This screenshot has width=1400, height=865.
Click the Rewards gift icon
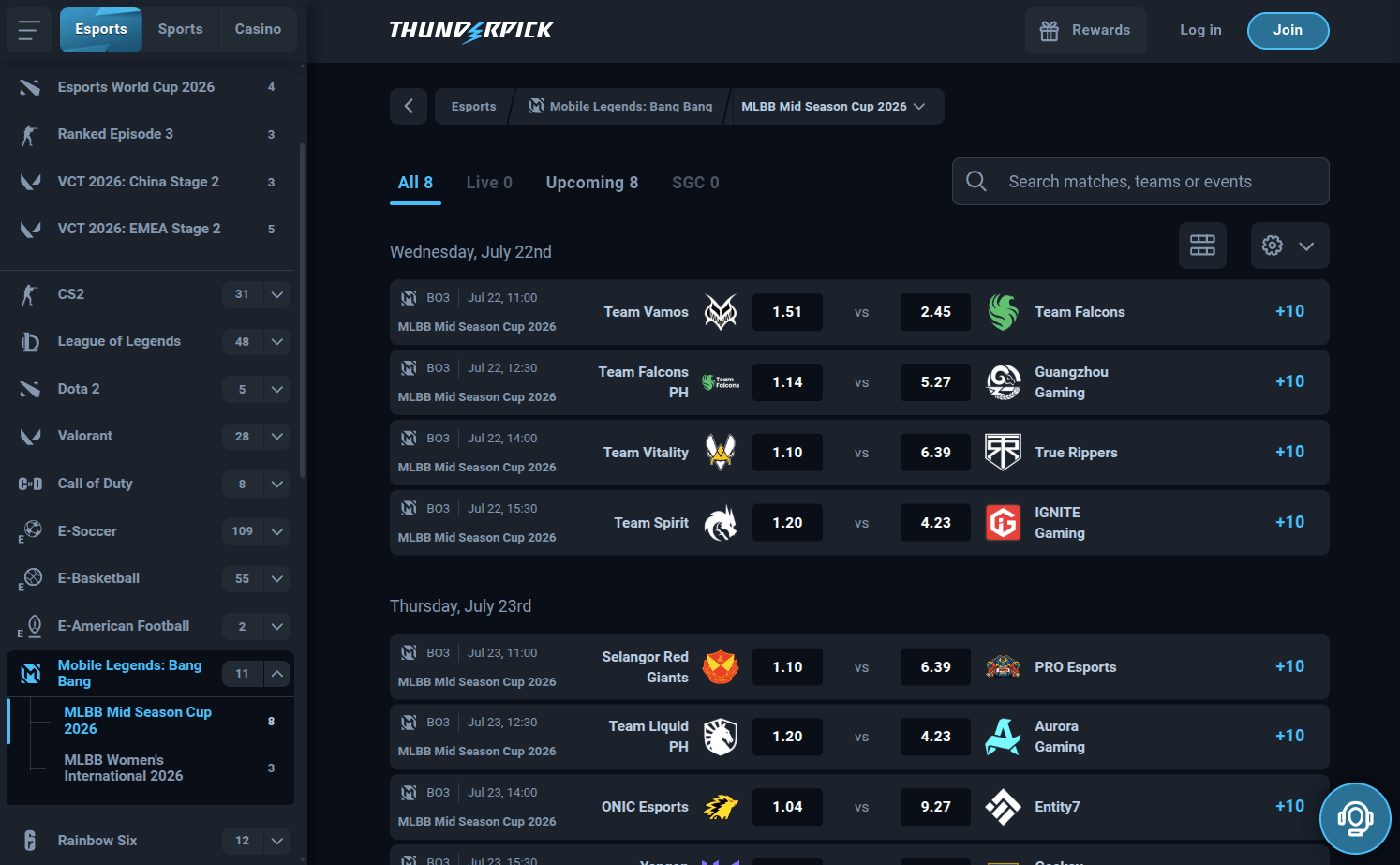tap(1050, 31)
